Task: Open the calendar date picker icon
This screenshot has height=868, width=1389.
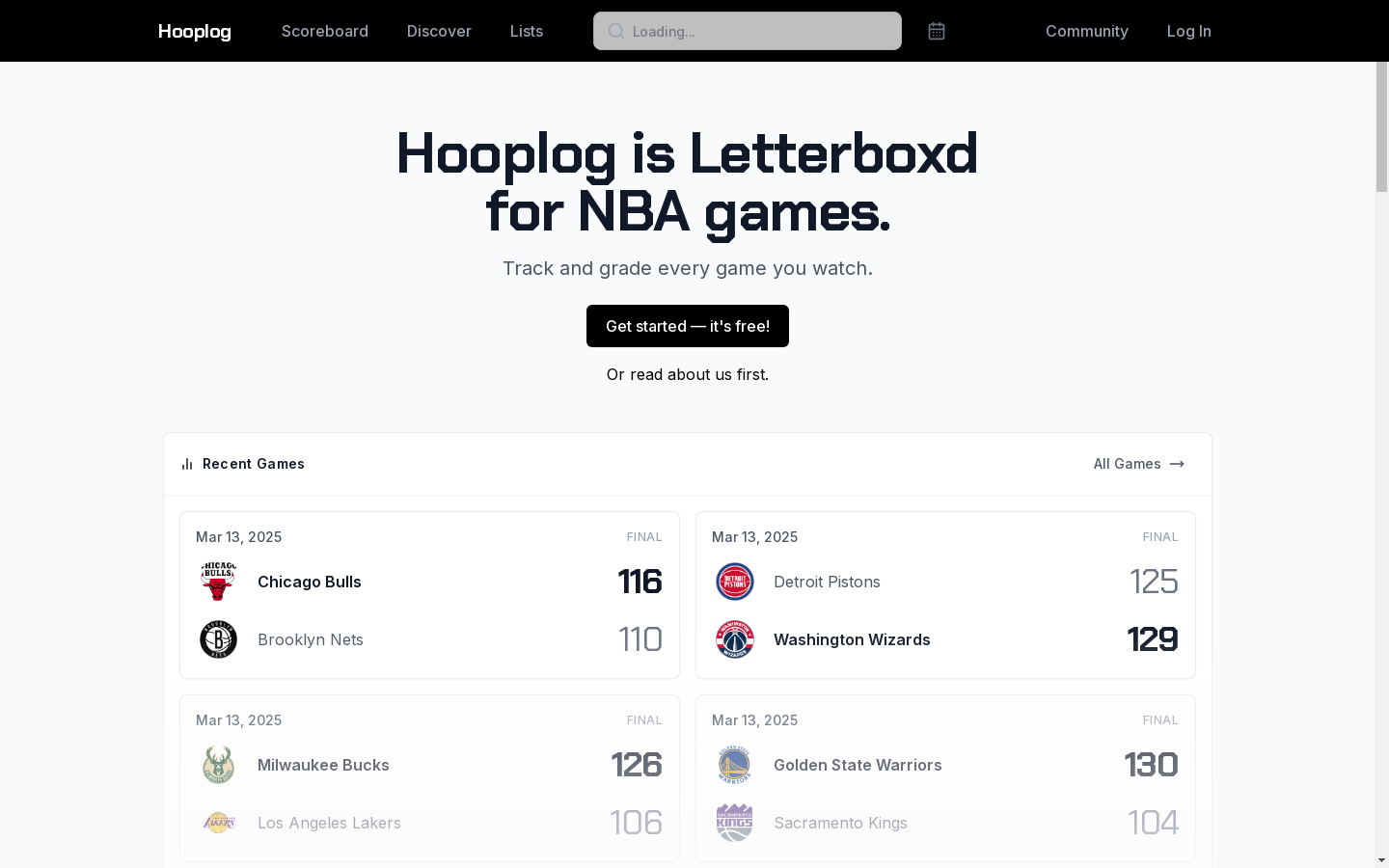Action: click(937, 31)
